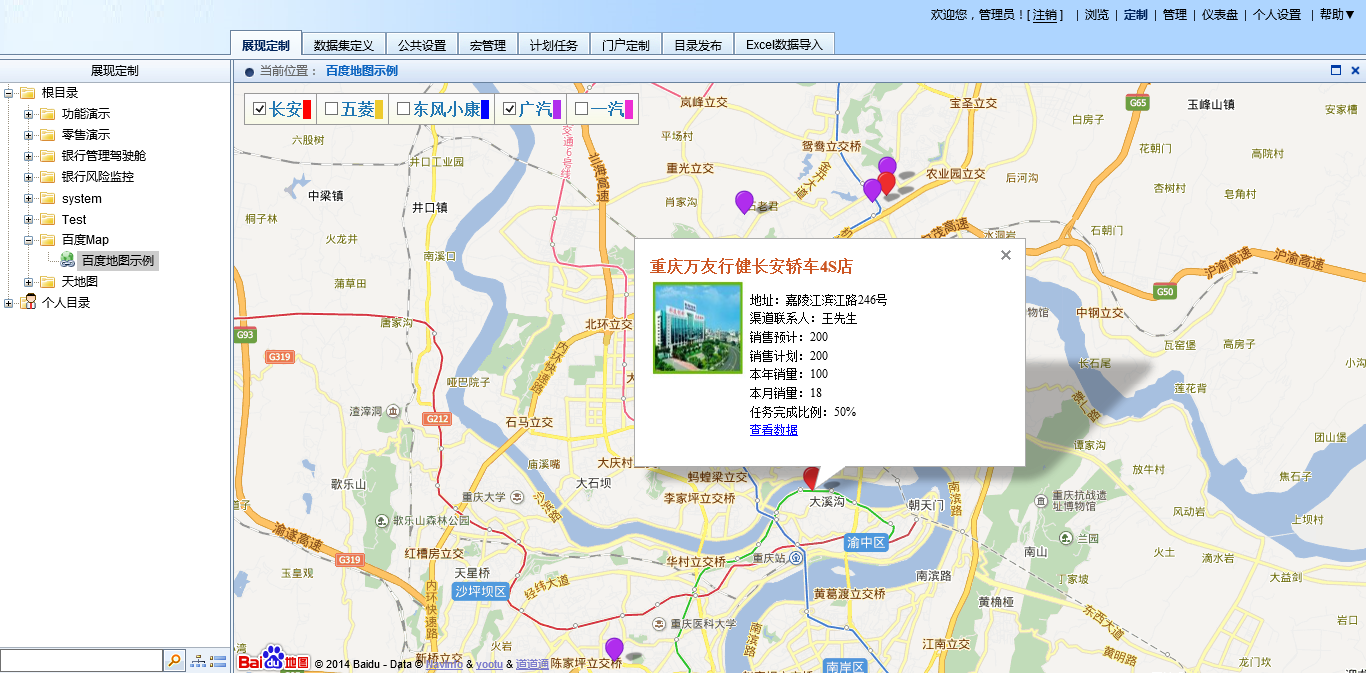Image resolution: width=1366 pixels, height=673 pixels.
Task: Click the purple map marker near 肖家沟
Action: [744, 202]
